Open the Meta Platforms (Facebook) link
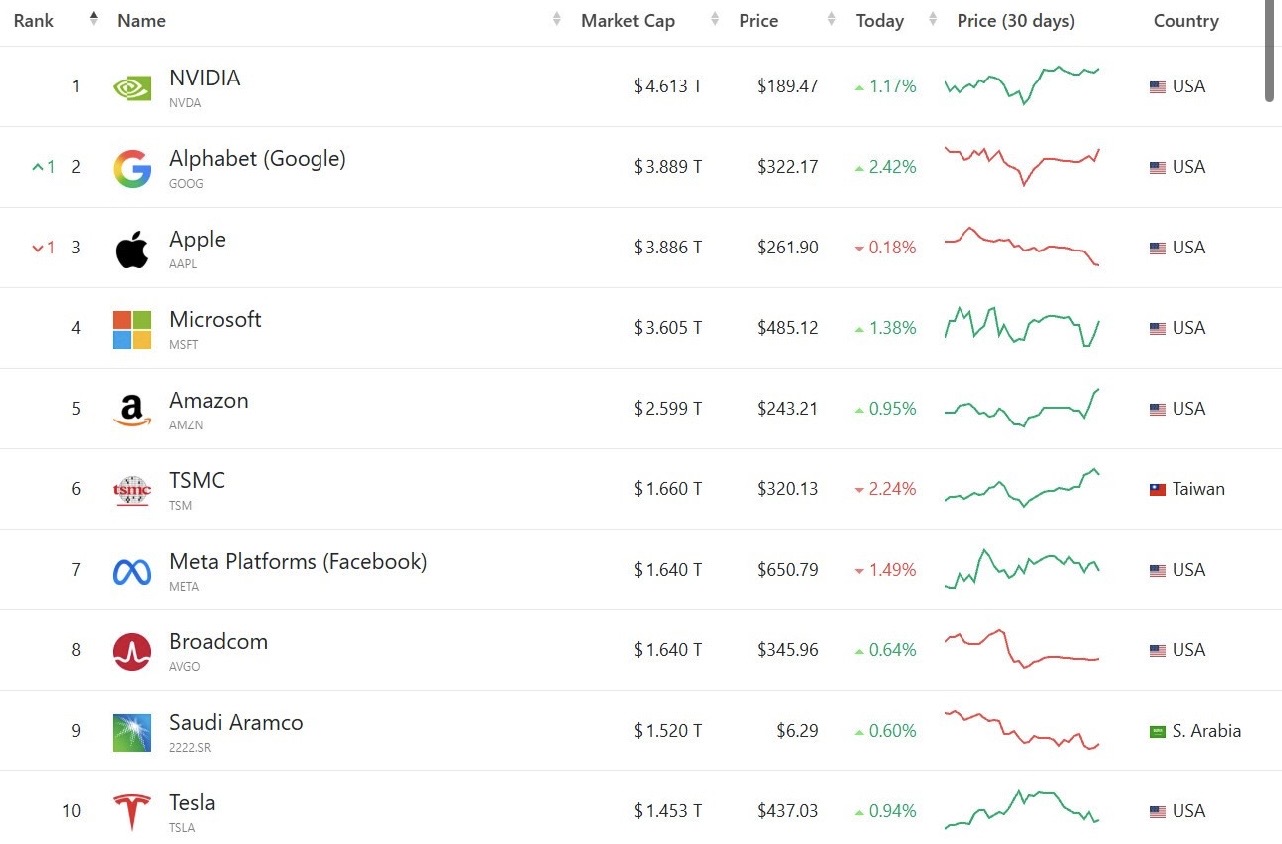Image resolution: width=1282 pixels, height=844 pixels. 297,562
